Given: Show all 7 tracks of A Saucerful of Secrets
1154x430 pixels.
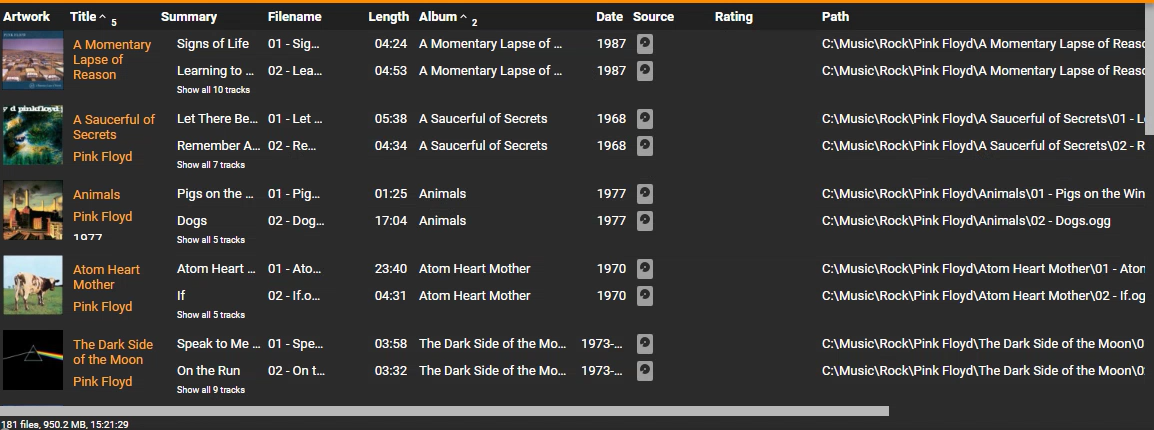Looking at the screenshot, I should [211, 165].
